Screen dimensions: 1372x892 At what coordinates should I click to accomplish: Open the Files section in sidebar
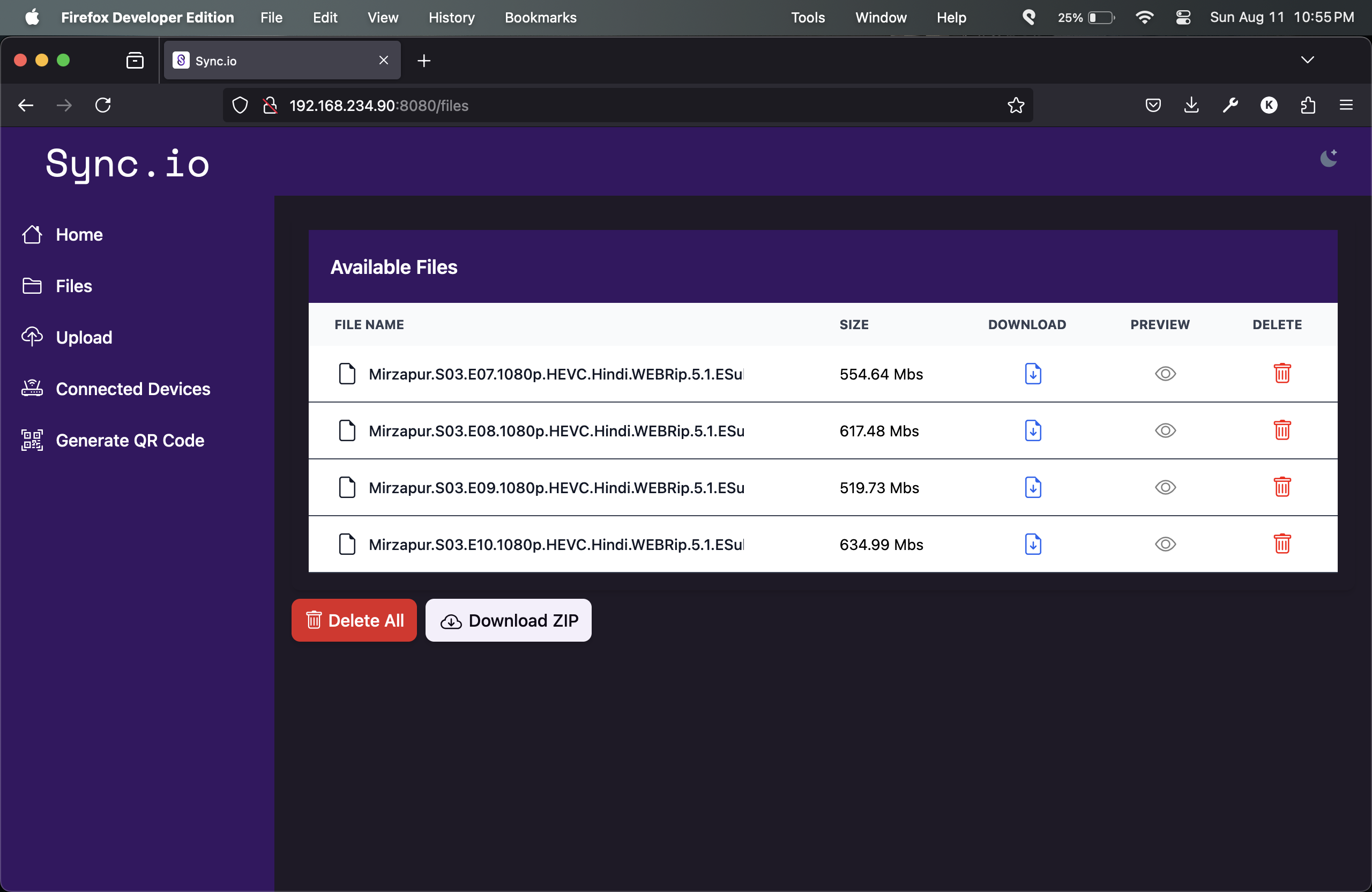(57, 286)
